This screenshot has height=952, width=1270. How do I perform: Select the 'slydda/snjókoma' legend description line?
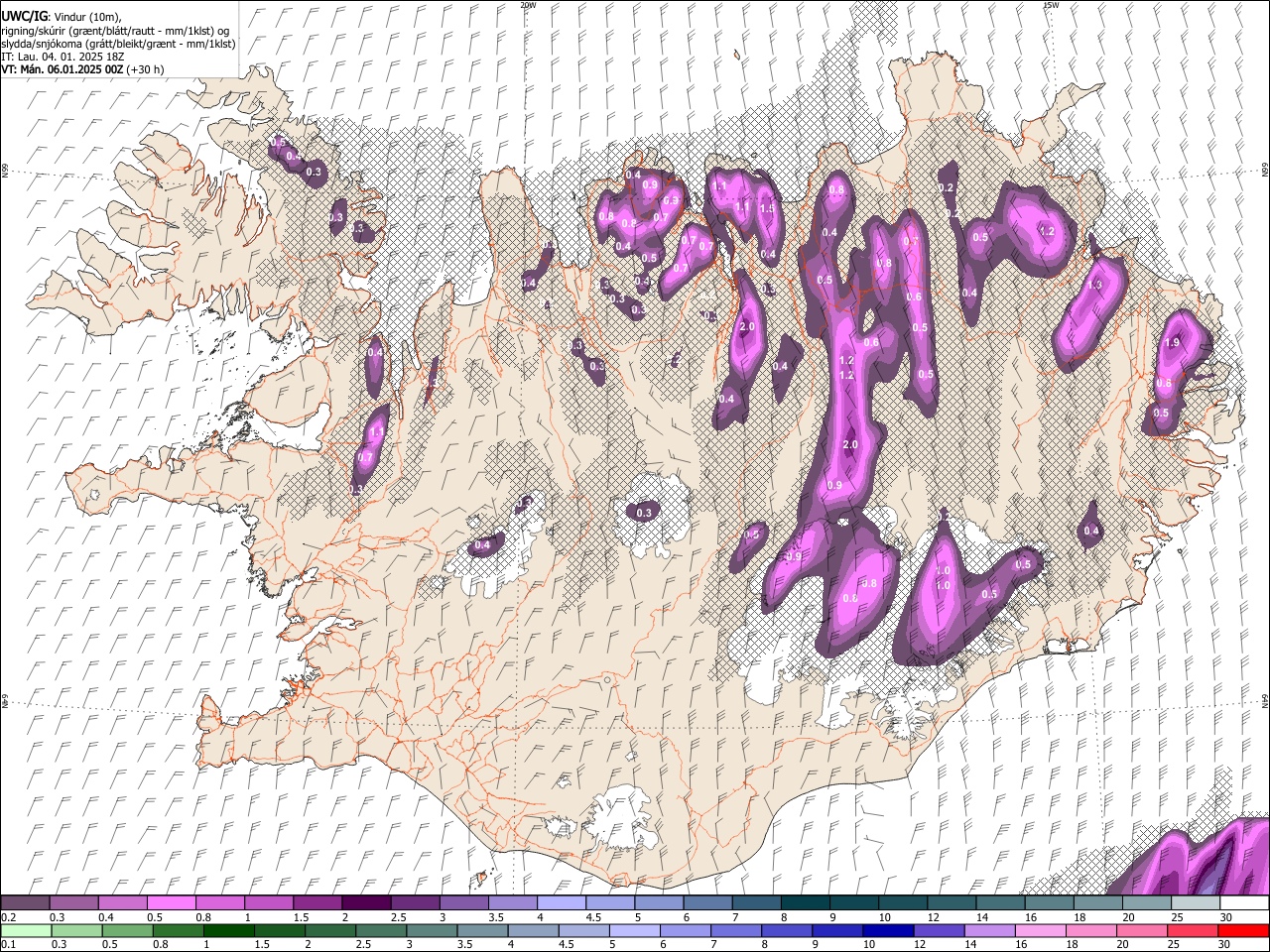coord(118,44)
